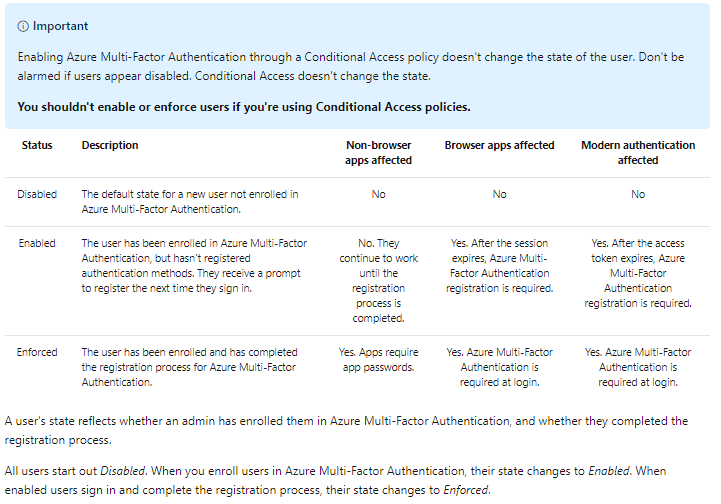Click the Browser apps affected header

[x=499, y=145]
